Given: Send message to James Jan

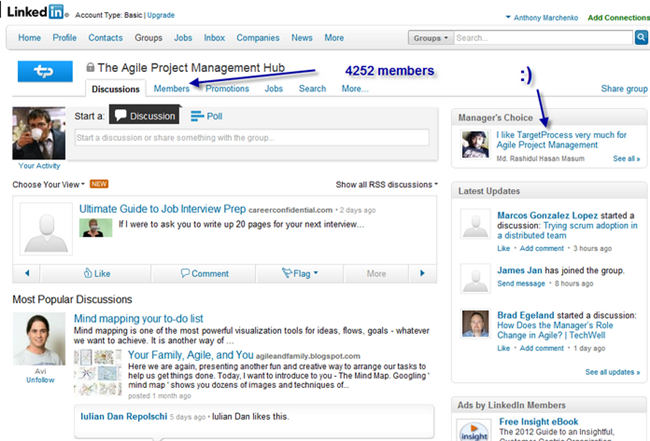Looking at the screenshot, I should pos(521,284).
